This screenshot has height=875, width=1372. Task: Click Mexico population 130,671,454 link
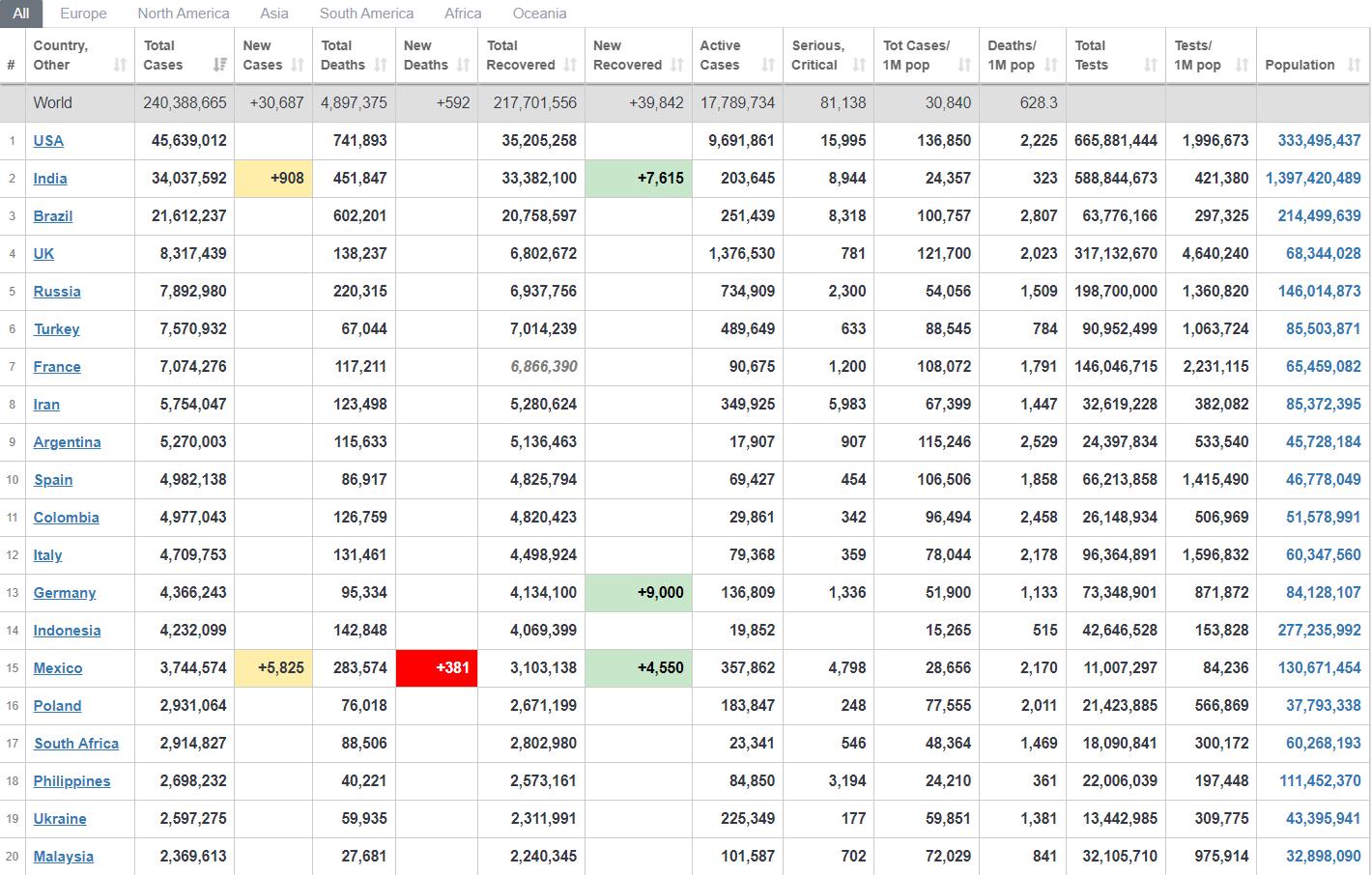click(1319, 667)
